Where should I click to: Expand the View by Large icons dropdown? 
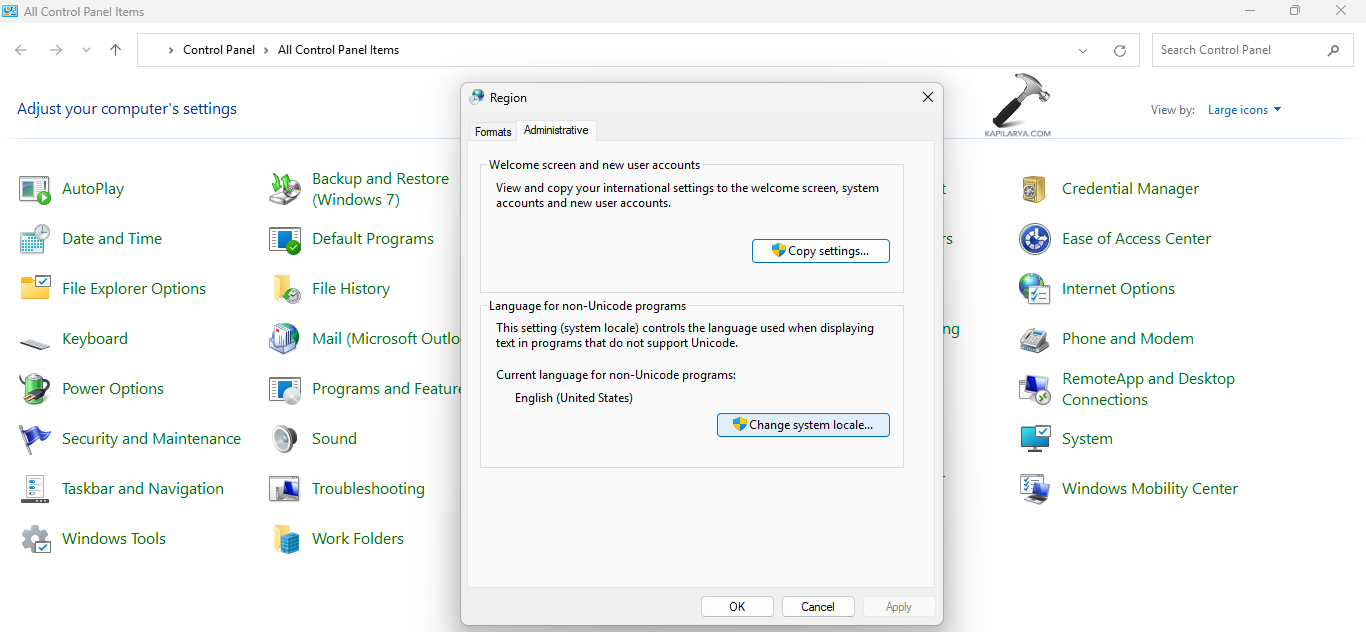[x=1244, y=110]
